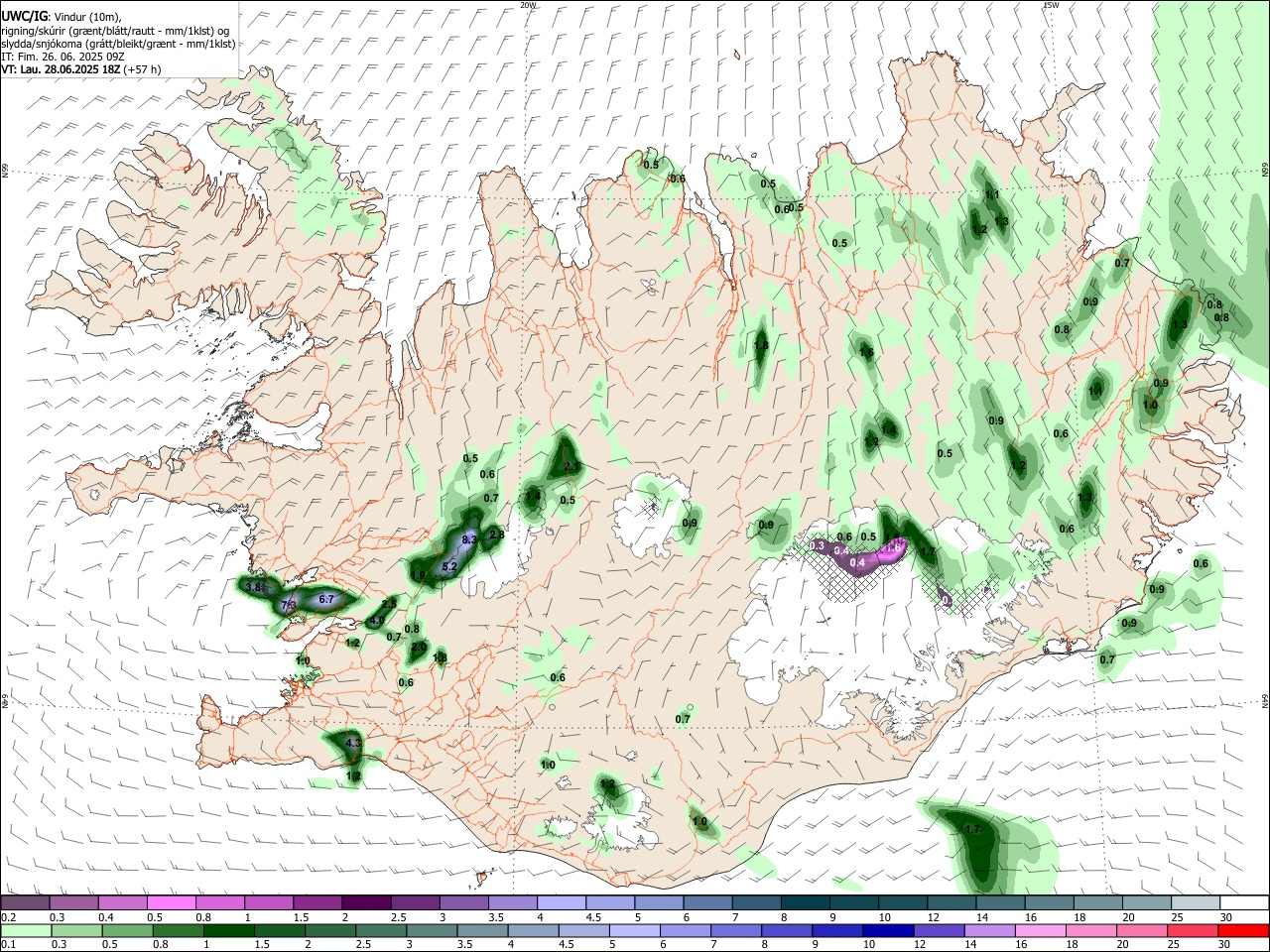Select rain-scale swatch labeled 0.5
The width and height of the screenshot is (1270, 952).
(x=127, y=930)
